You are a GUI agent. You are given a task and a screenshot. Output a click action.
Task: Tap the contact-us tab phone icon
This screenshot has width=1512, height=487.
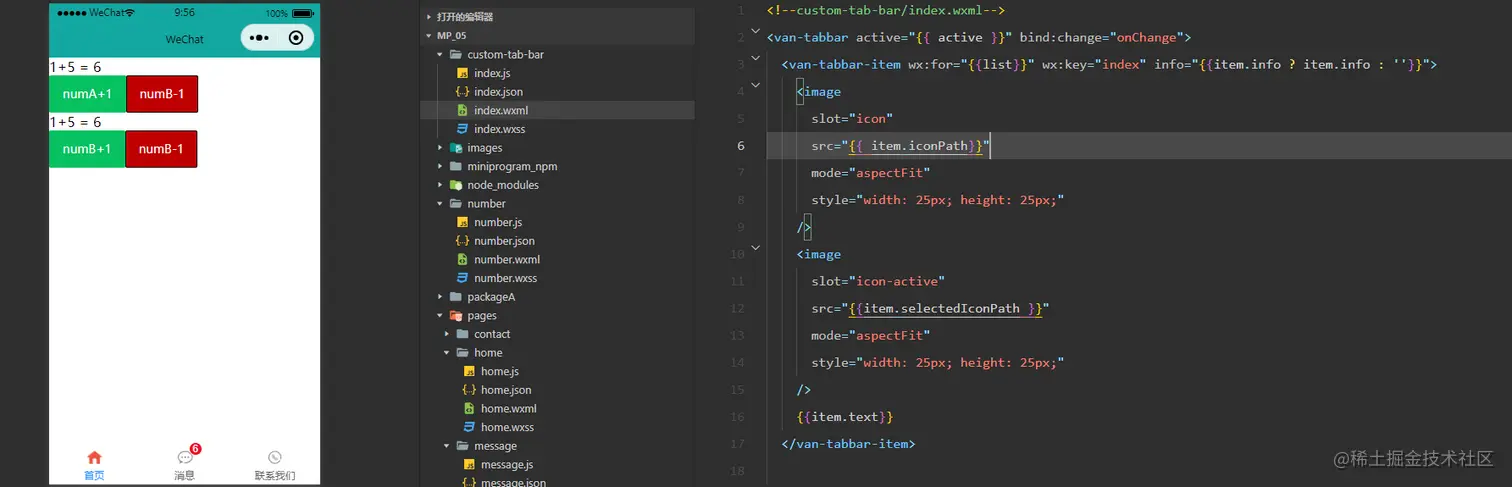[275, 457]
